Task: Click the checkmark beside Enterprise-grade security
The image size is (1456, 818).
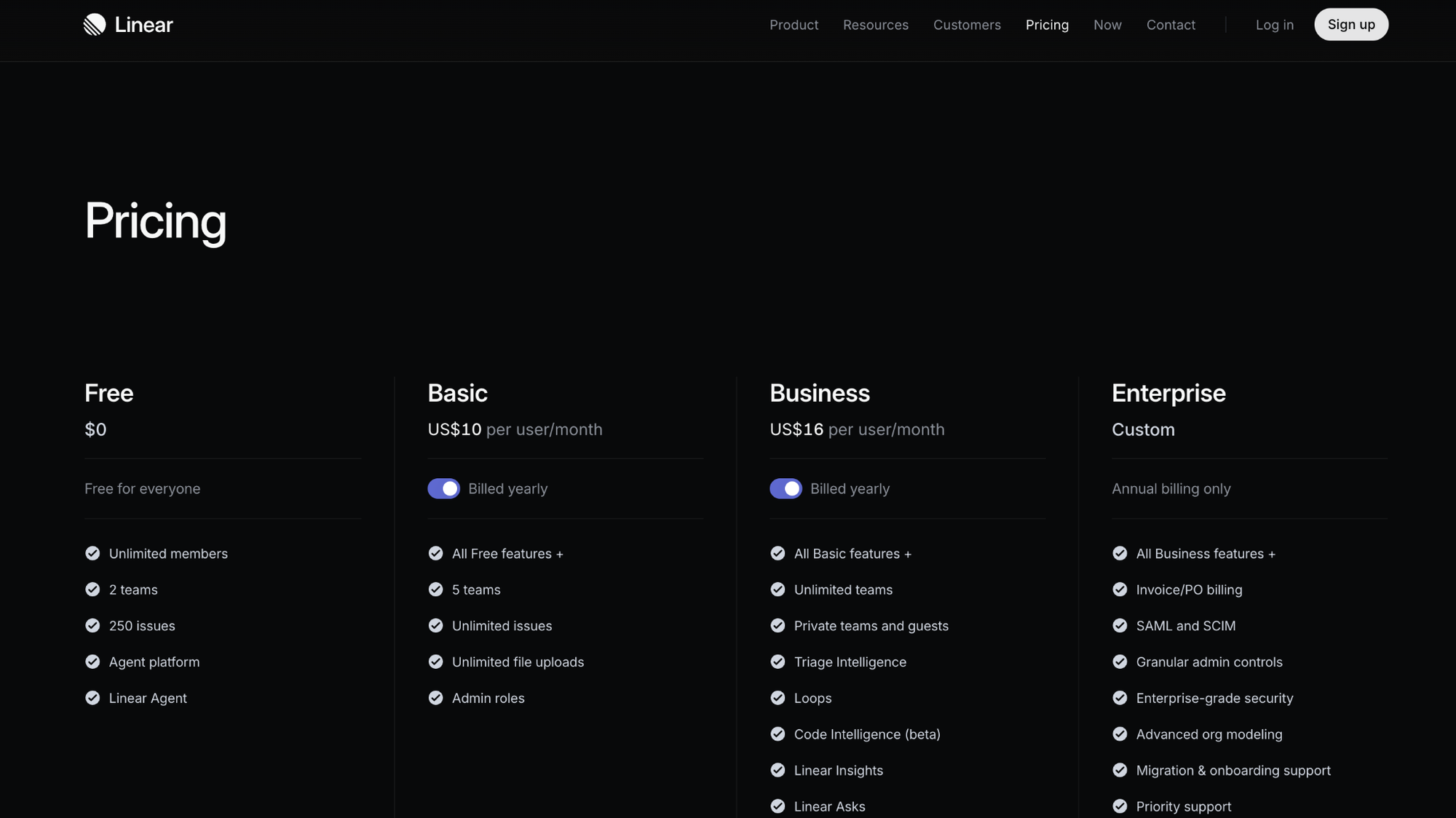Action: point(1120,698)
